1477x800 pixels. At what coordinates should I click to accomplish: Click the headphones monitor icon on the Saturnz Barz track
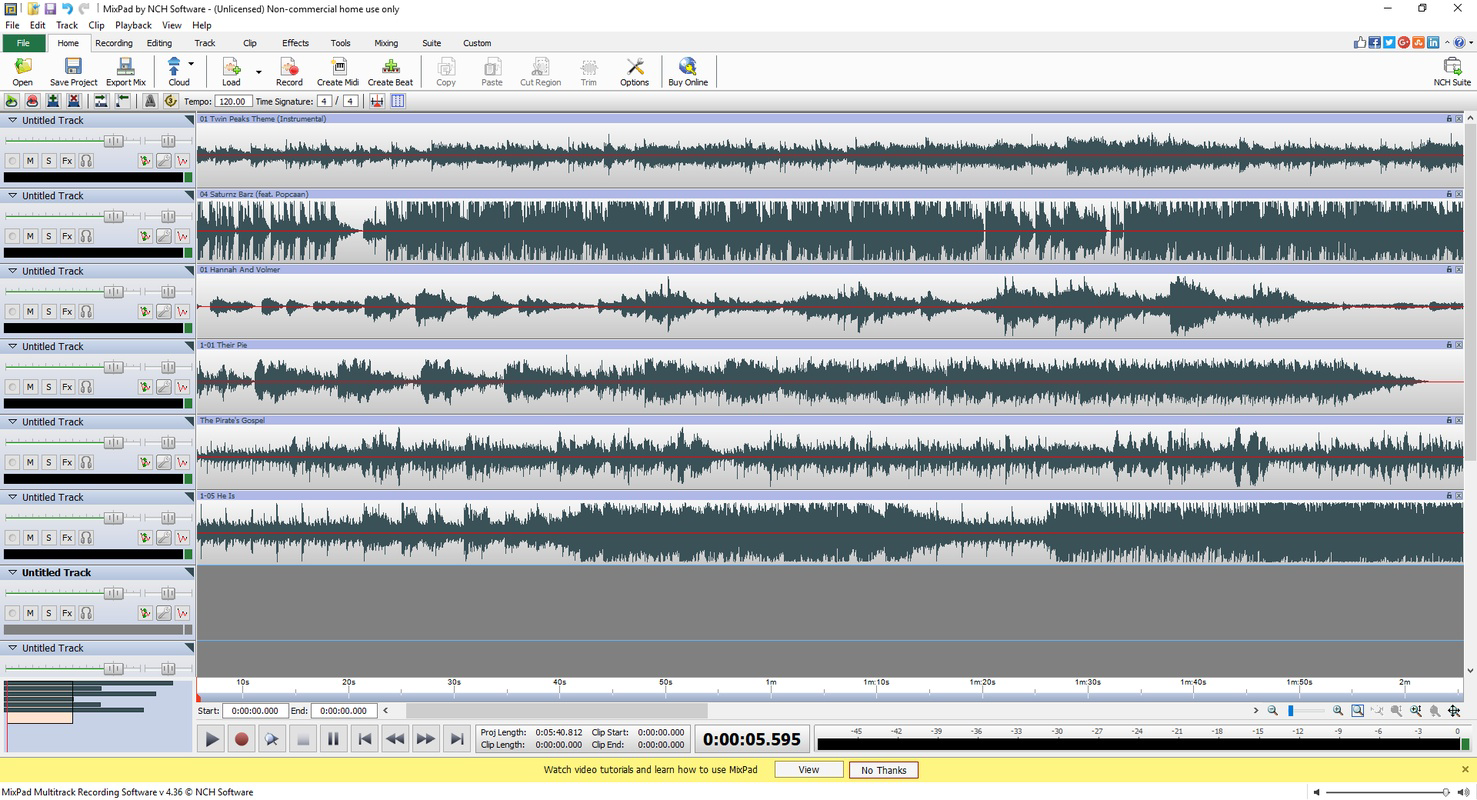click(x=86, y=236)
